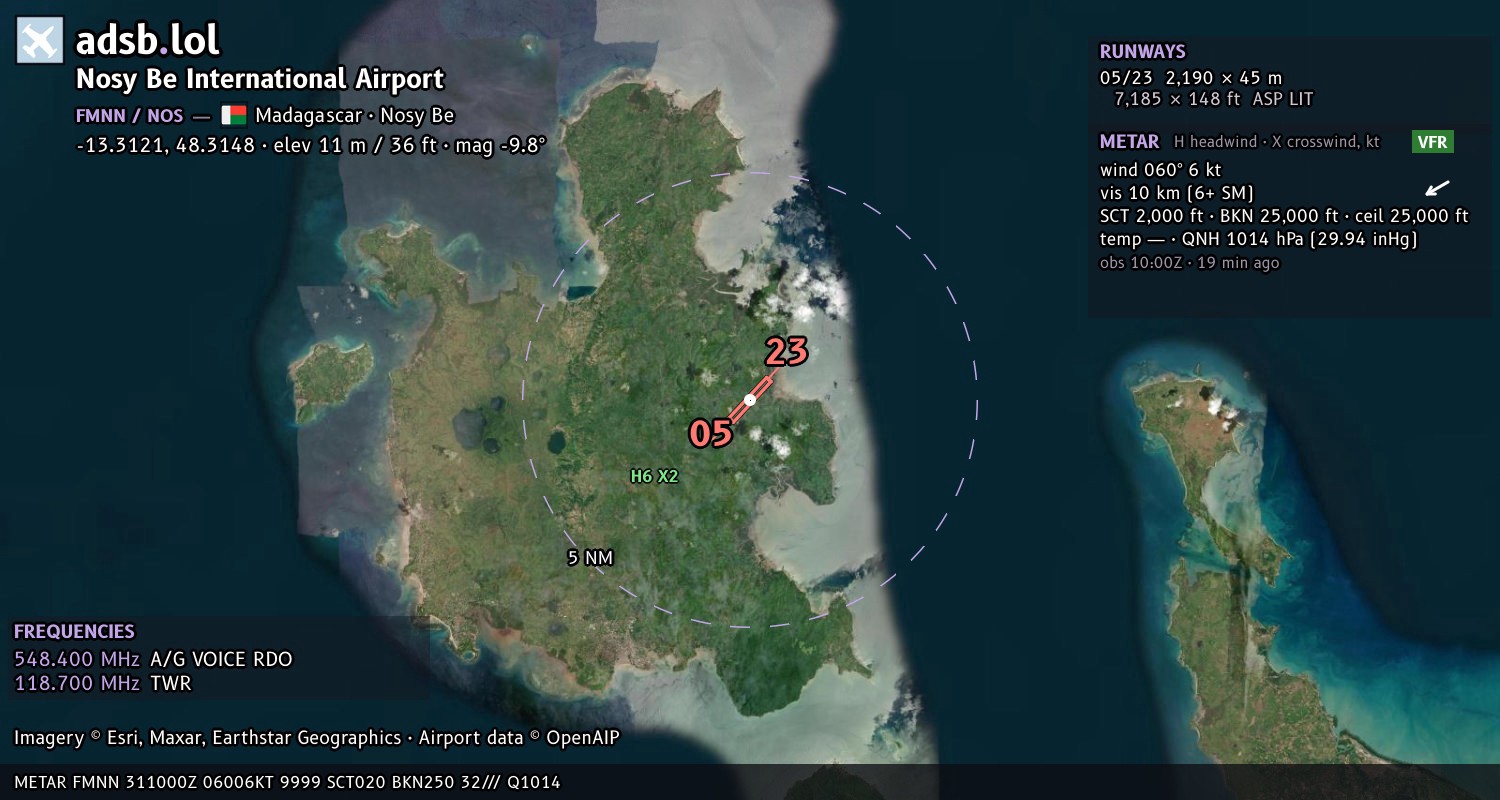
Task: Click the airport reference point dot
Action: pos(750,400)
